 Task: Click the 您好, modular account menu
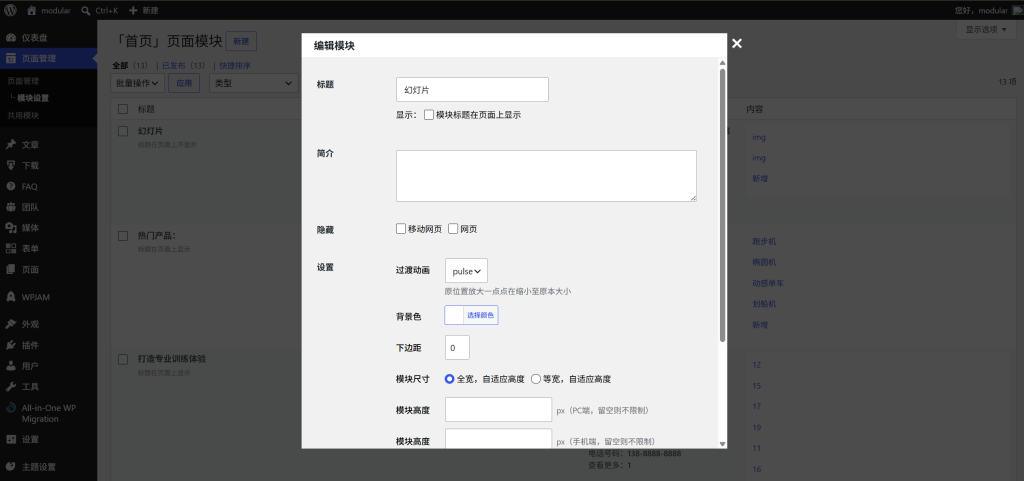pyautogui.click(x=991, y=10)
